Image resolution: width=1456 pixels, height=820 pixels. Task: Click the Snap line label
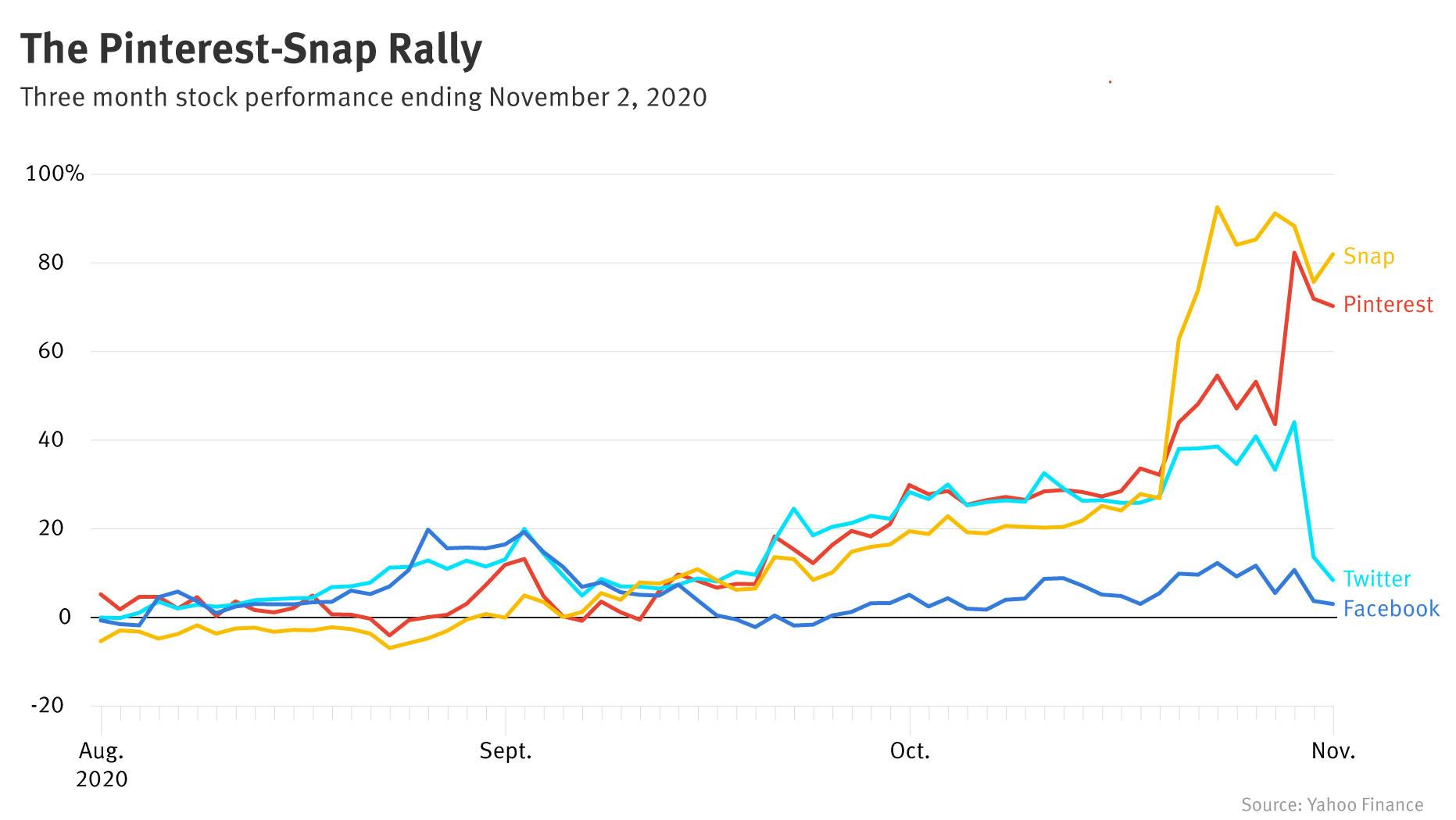point(1368,256)
